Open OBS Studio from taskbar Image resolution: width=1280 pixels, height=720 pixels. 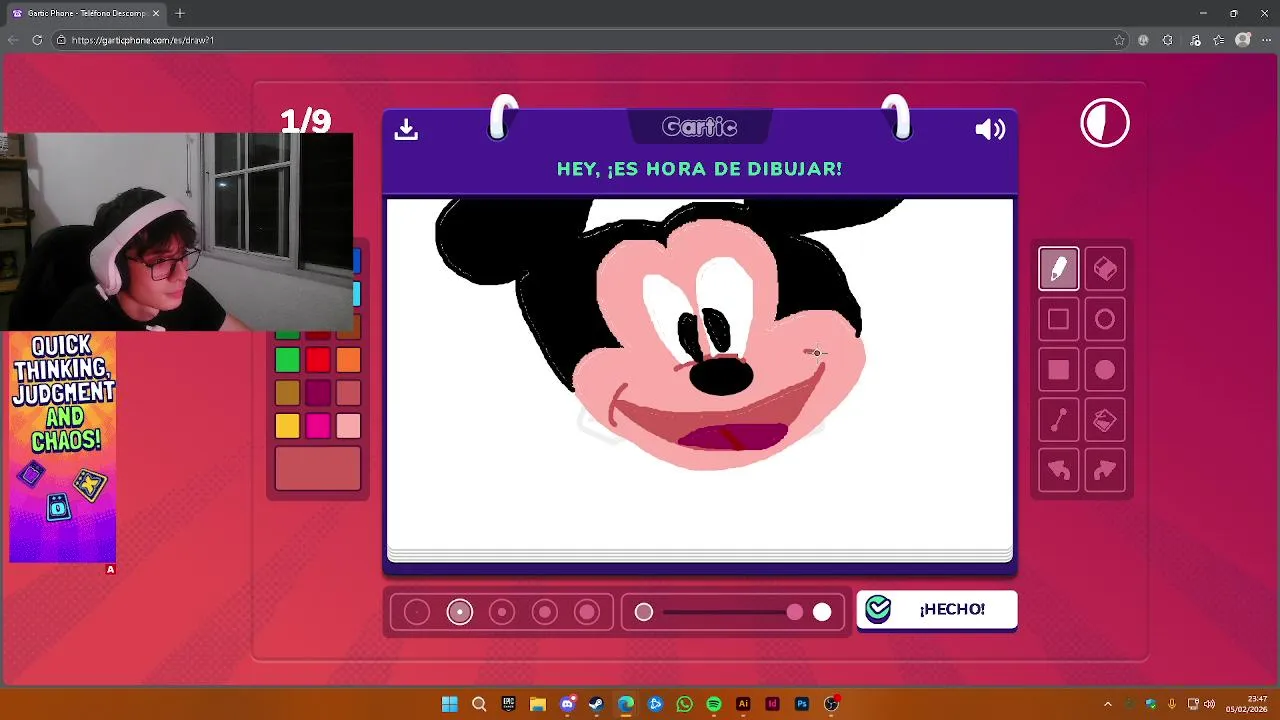(831, 704)
